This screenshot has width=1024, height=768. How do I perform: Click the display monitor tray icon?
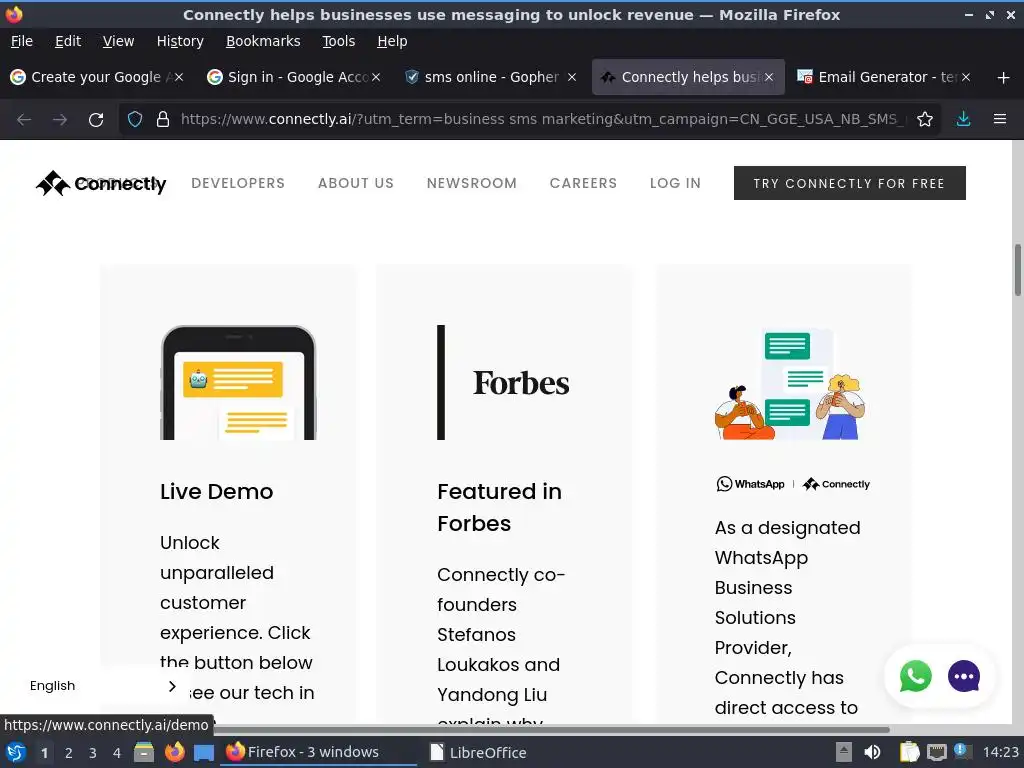coord(936,752)
